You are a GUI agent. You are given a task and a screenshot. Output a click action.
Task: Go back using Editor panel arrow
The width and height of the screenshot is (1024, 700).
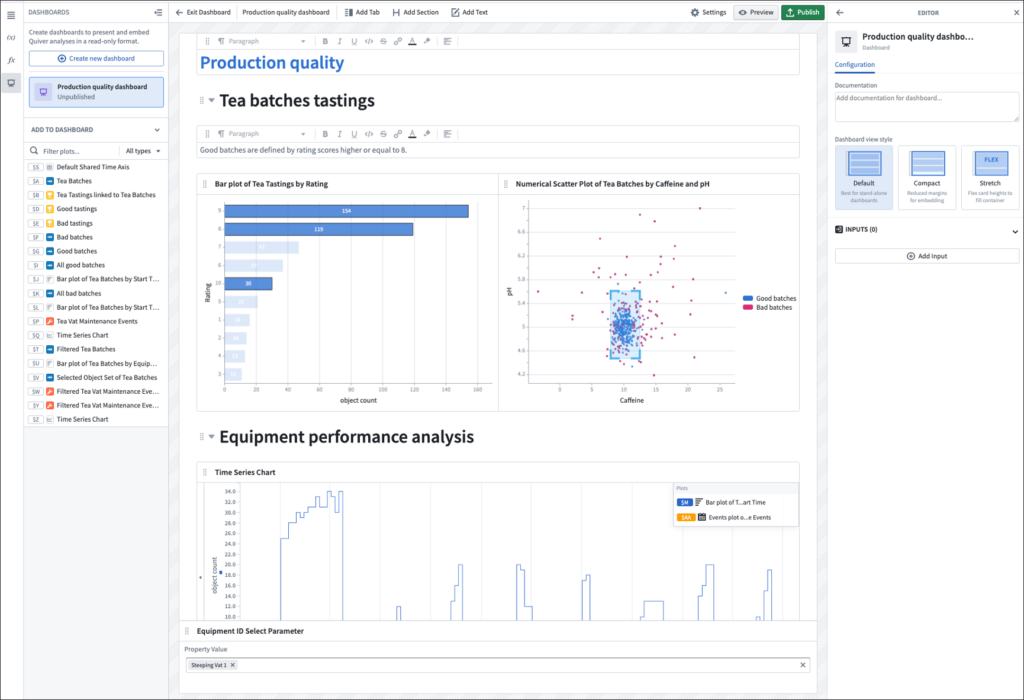pos(839,12)
